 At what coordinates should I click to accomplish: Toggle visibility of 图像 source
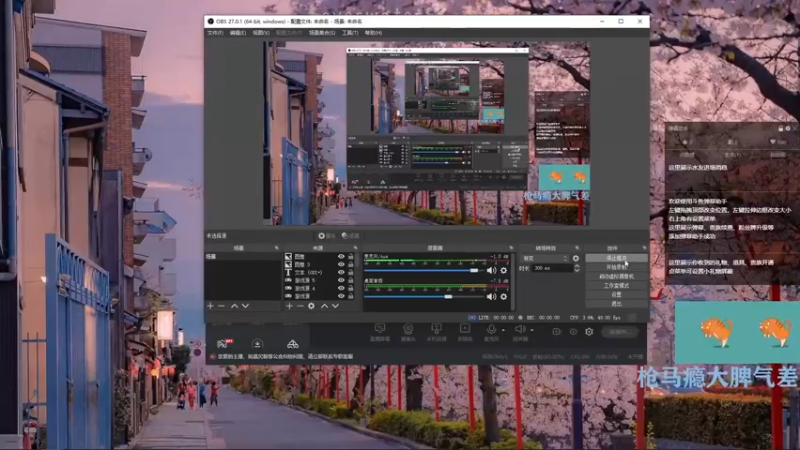tap(341, 257)
